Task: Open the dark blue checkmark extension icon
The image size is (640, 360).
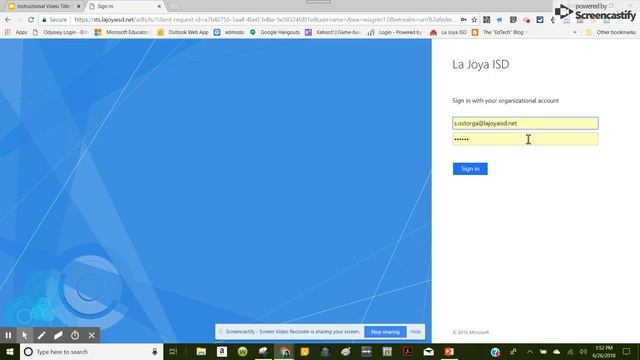Action: pos(540,20)
